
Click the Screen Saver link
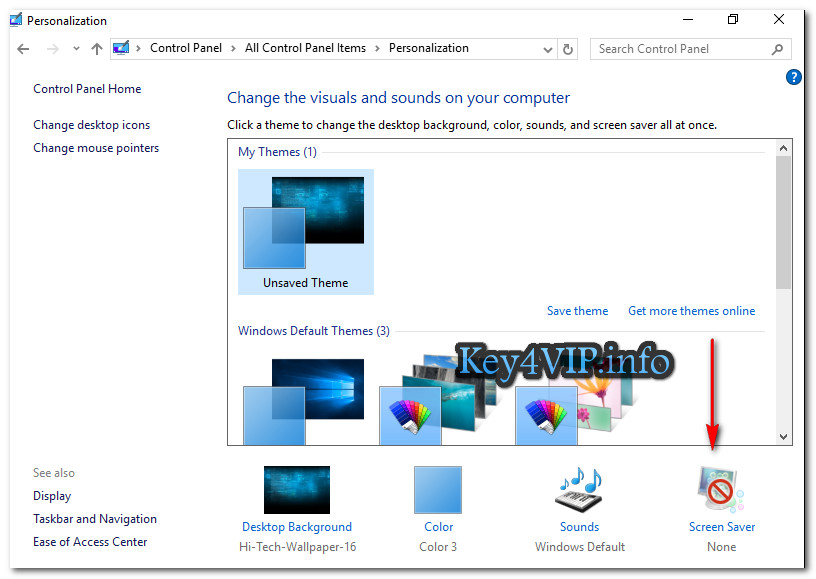722,526
